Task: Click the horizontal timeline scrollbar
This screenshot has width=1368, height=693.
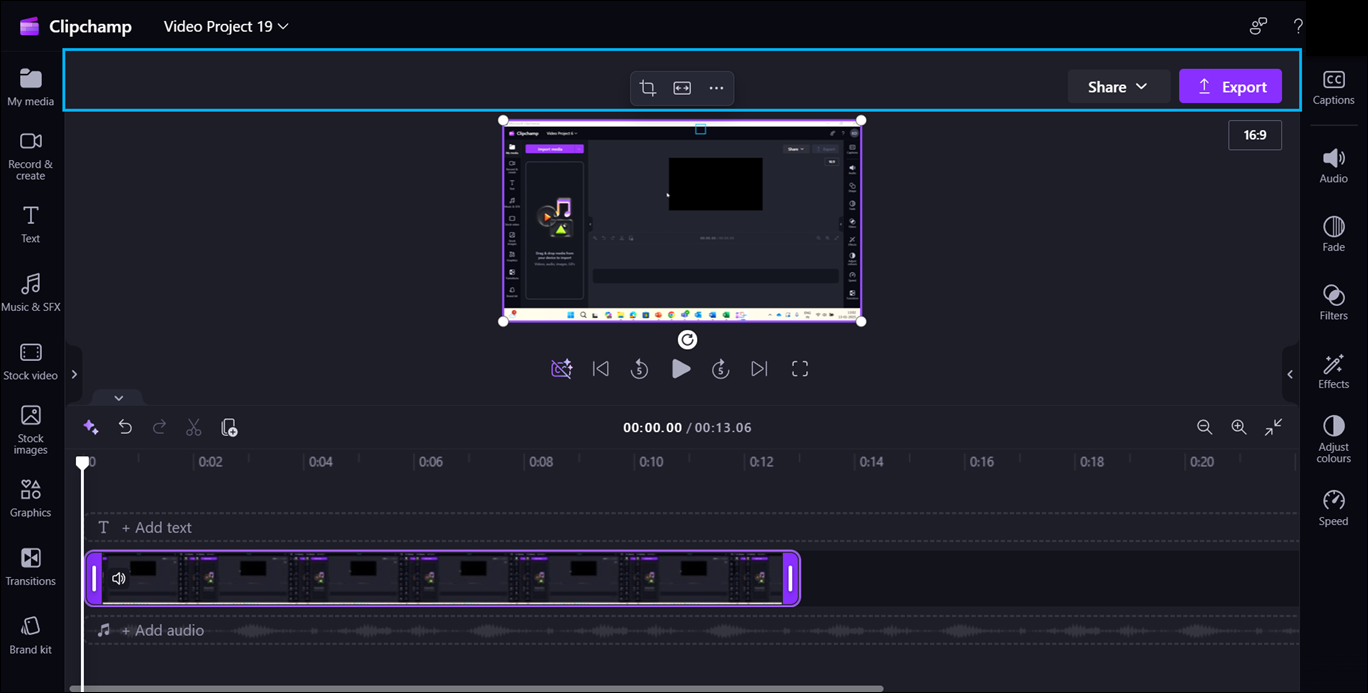Action: [476, 688]
